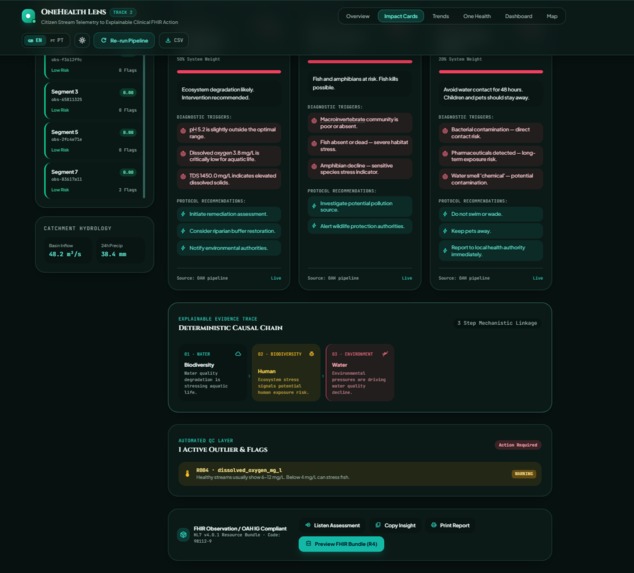Viewport: 634px width, 573px height.
Task: Click the Print Report button
Action: (x=450, y=525)
